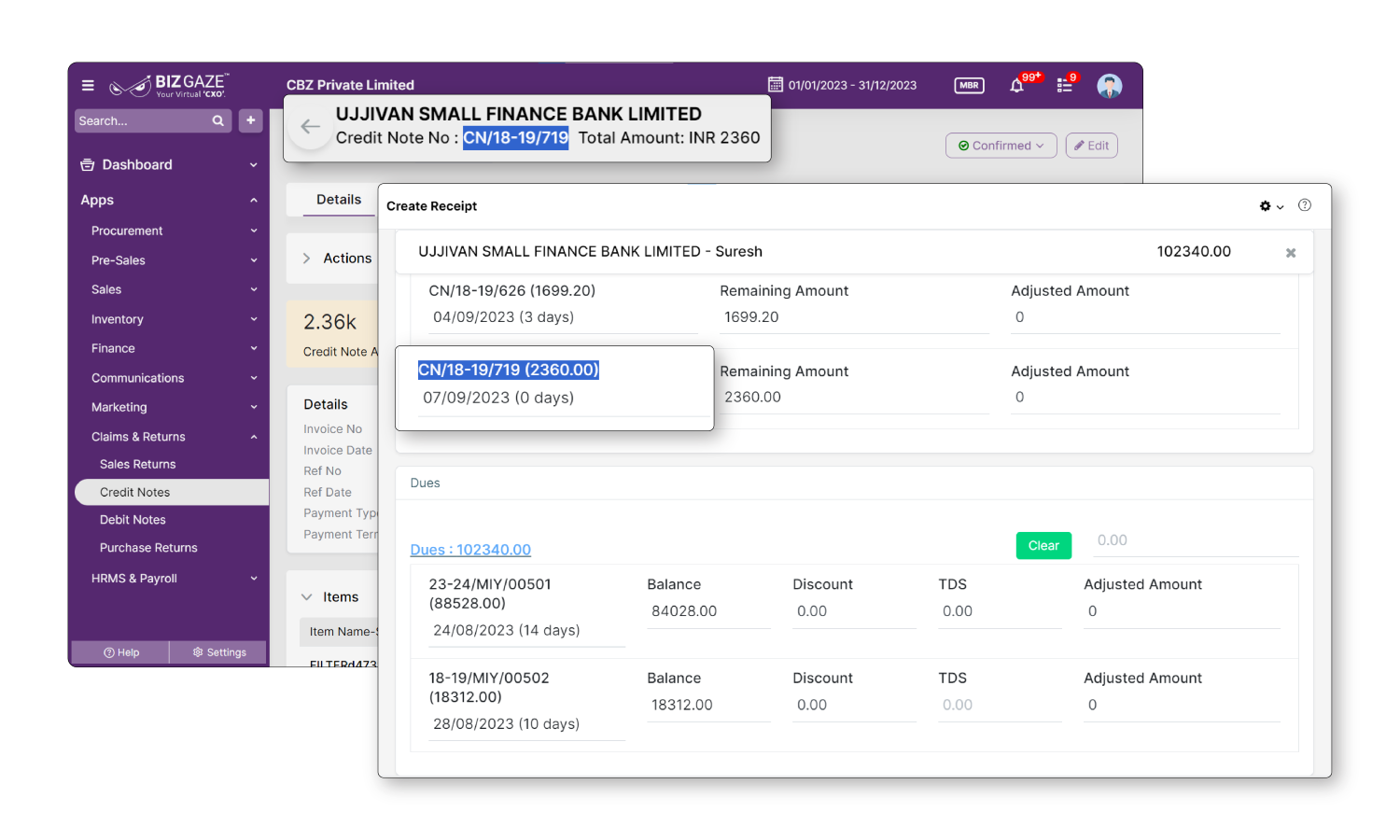This screenshot has width=1400, height=840.
Task: Click the search magnifier icon
Action: [x=217, y=120]
